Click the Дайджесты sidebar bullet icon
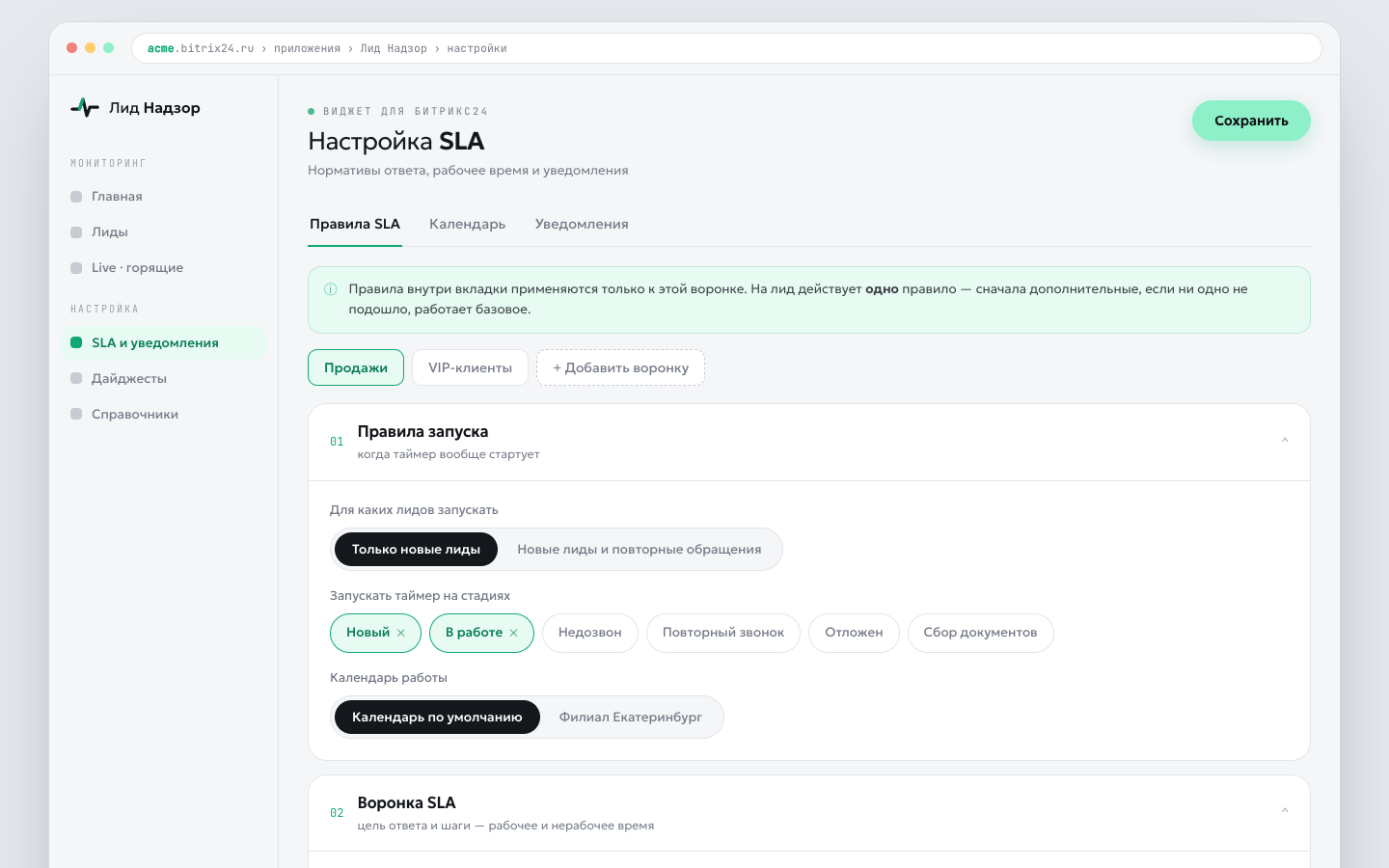 [x=76, y=379]
